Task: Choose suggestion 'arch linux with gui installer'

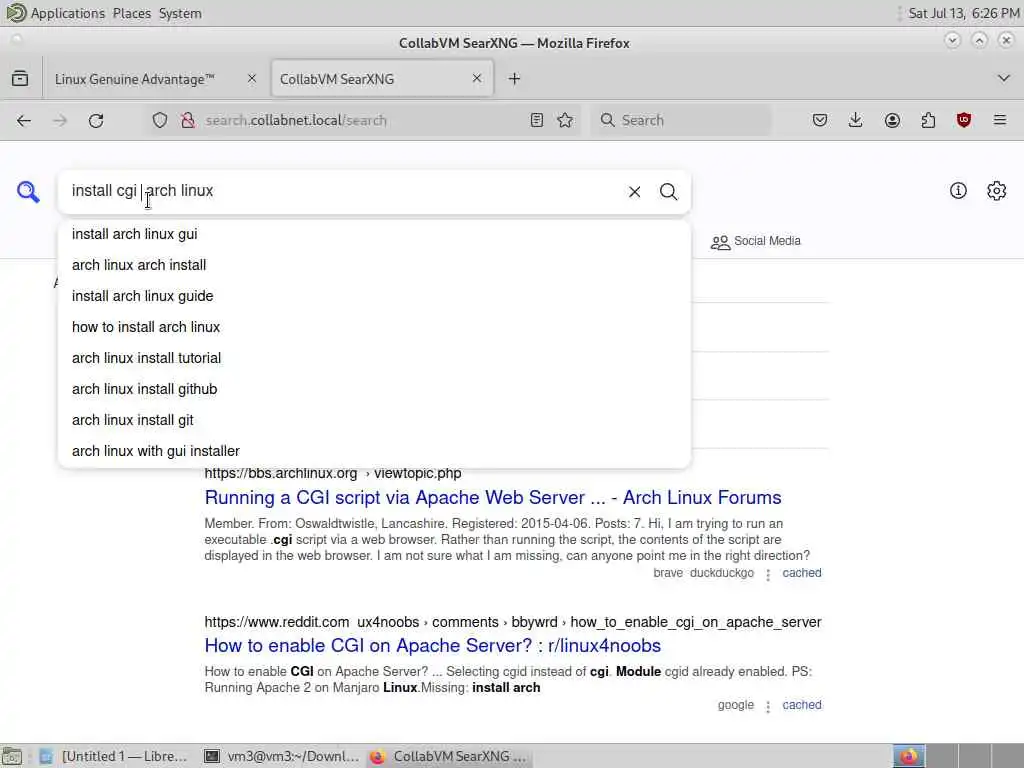Action: [x=374, y=451]
